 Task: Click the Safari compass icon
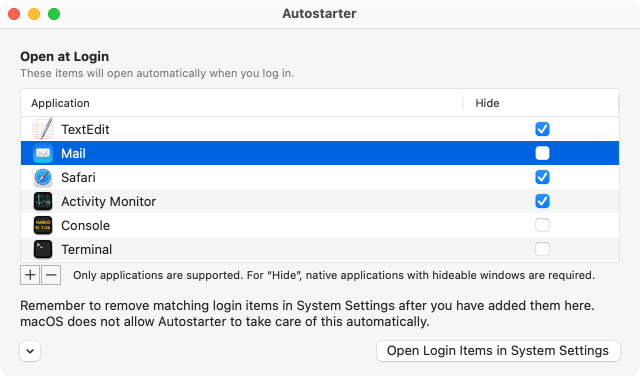coord(43,177)
